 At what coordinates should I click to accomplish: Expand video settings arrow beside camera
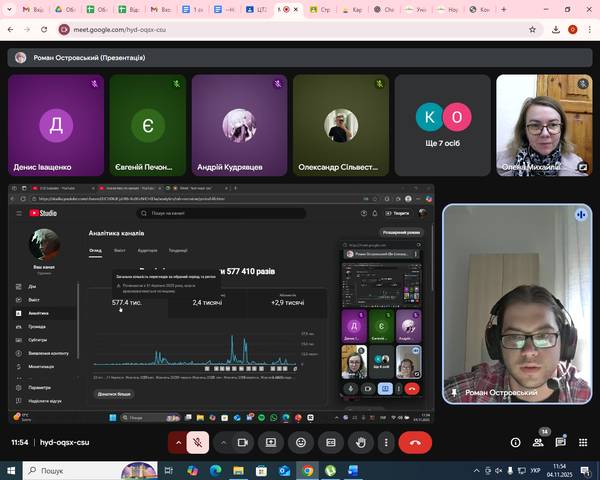(x=222, y=442)
